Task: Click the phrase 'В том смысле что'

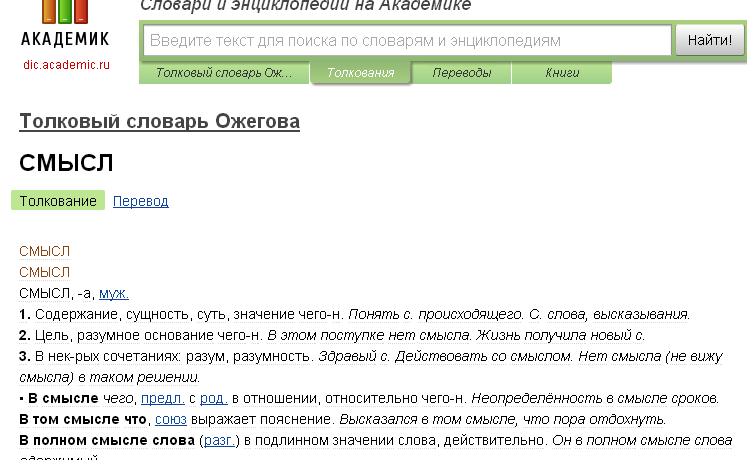Action: [83, 420]
